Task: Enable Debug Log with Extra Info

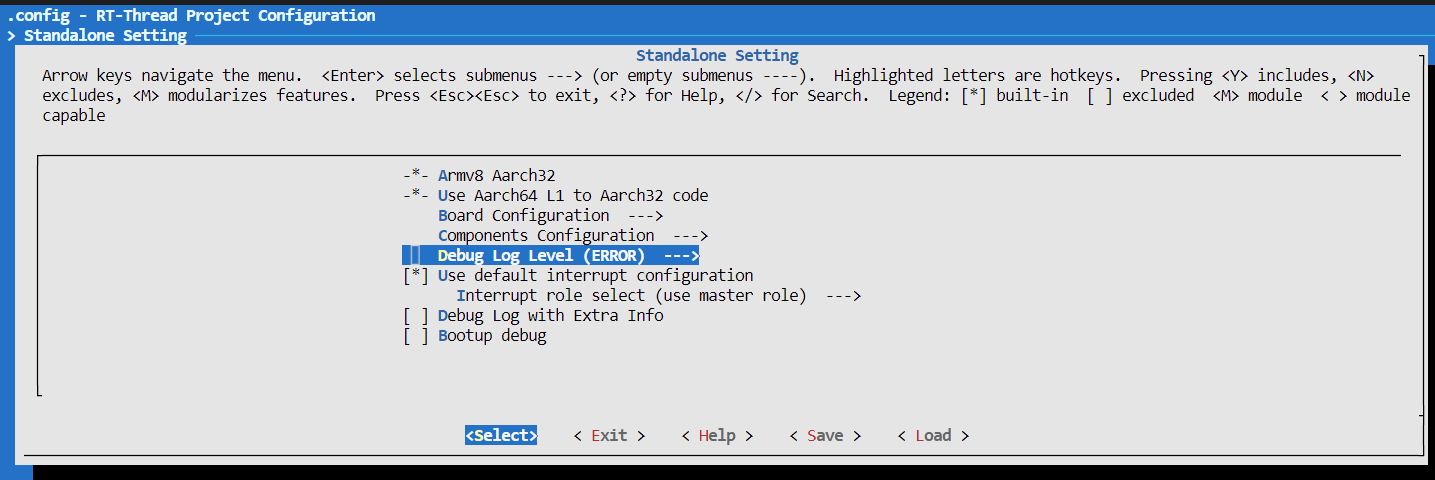Action: (x=416, y=316)
